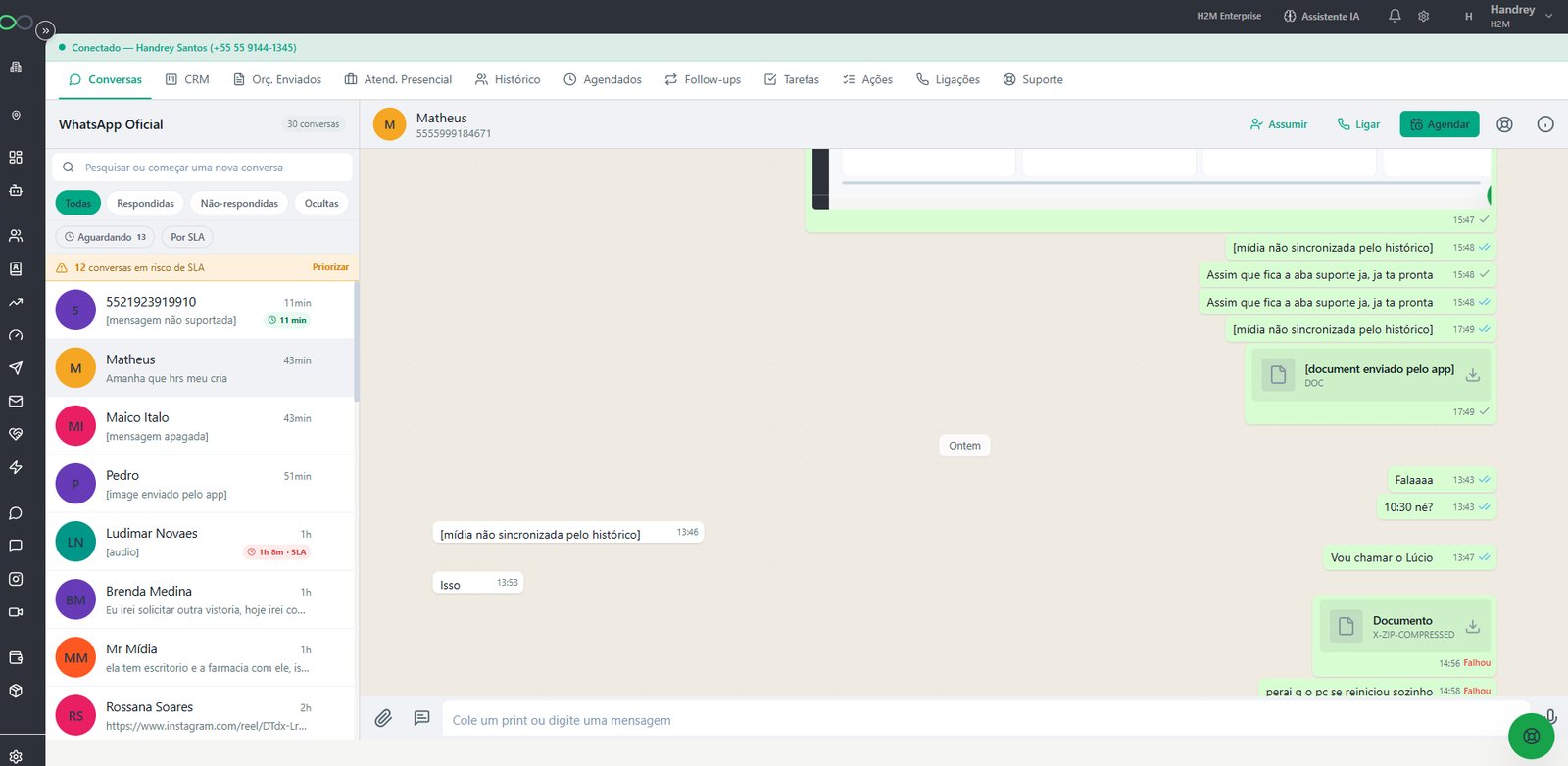This screenshot has height=766, width=1568.
Task: Open the Follow-ups tab
Action: (x=703, y=79)
